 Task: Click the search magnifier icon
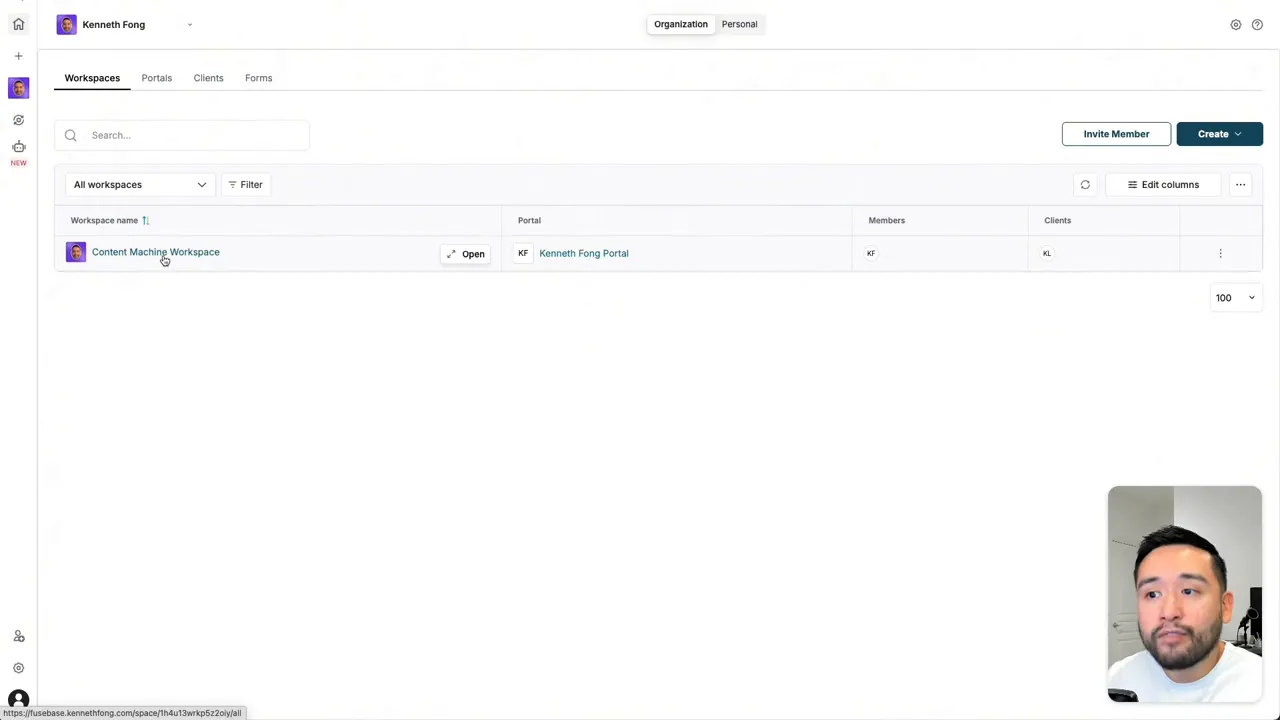pyautogui.click(x=70, y=135)
